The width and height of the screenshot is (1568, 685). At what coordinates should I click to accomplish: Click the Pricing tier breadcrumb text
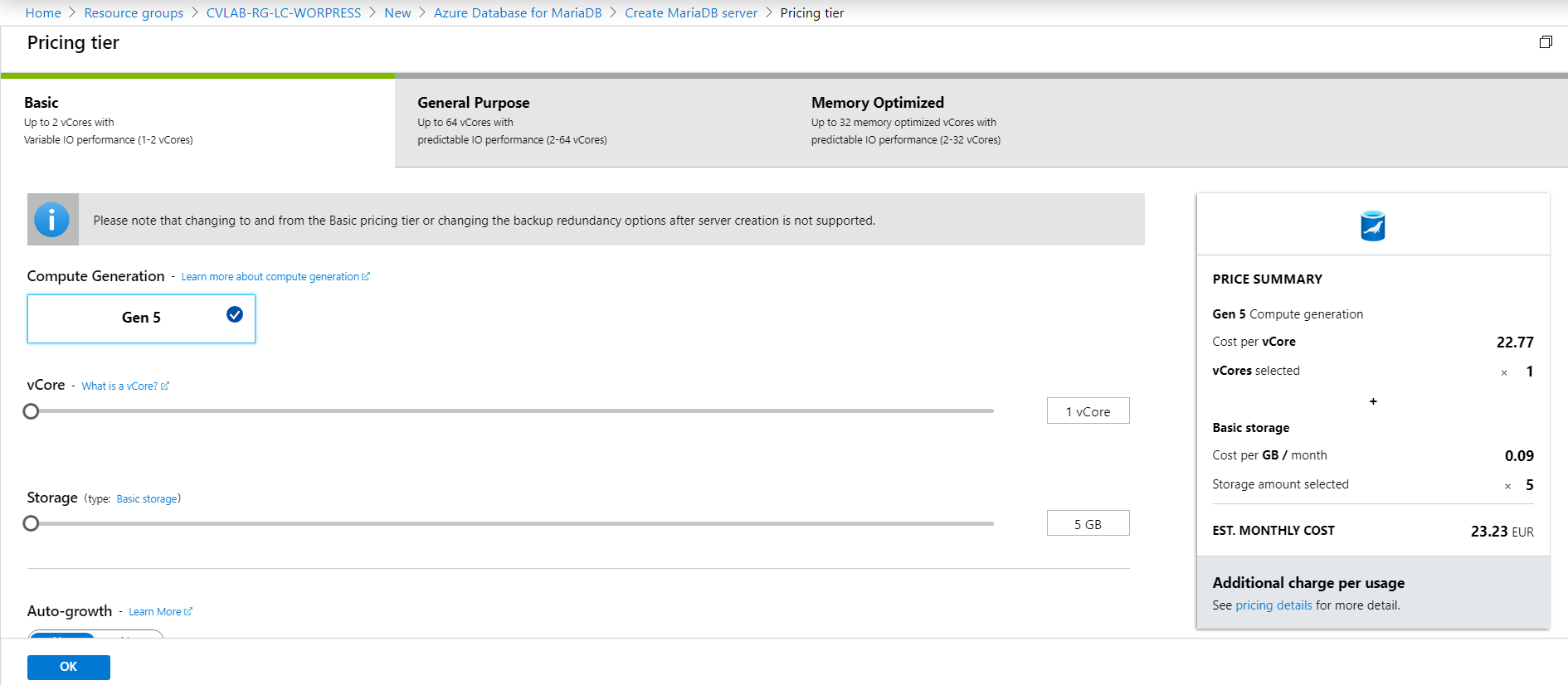click(x=812, y=13)
